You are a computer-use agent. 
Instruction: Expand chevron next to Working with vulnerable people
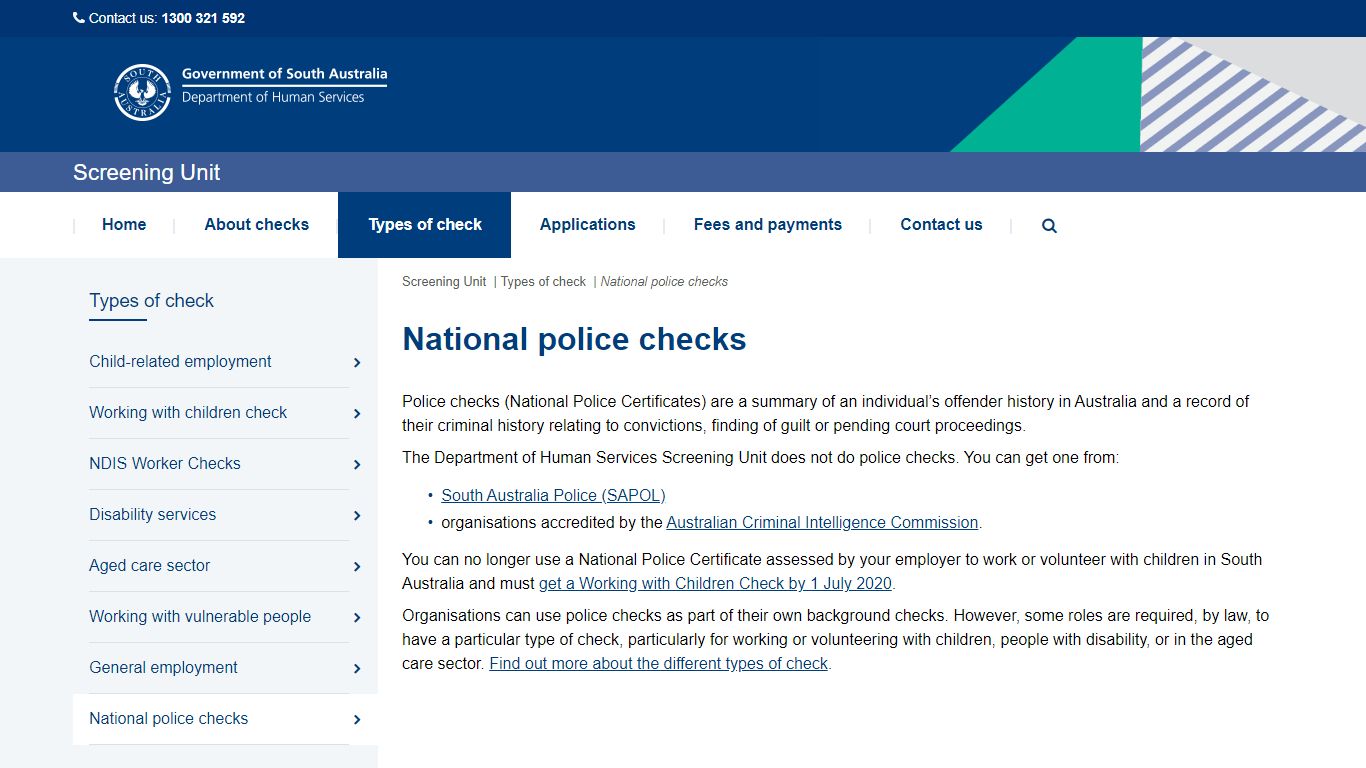(x=357, y=618)
